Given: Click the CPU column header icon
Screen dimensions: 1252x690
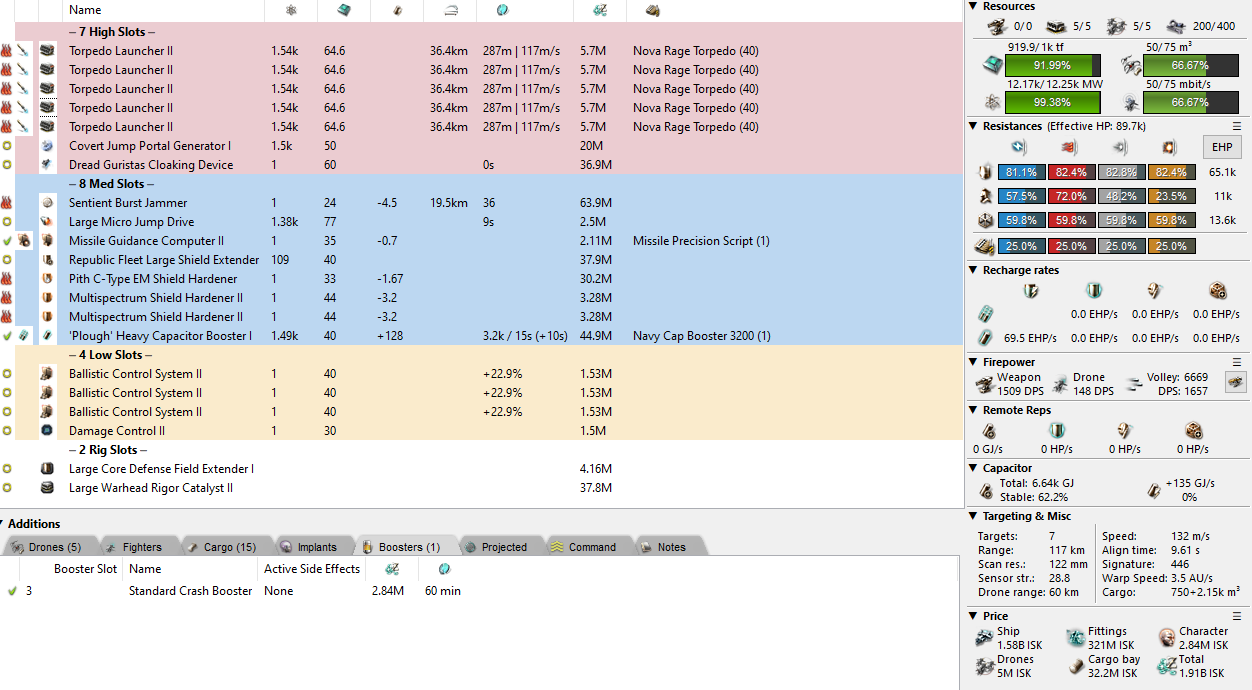Looking at the screenshot, I should point(343,10).
